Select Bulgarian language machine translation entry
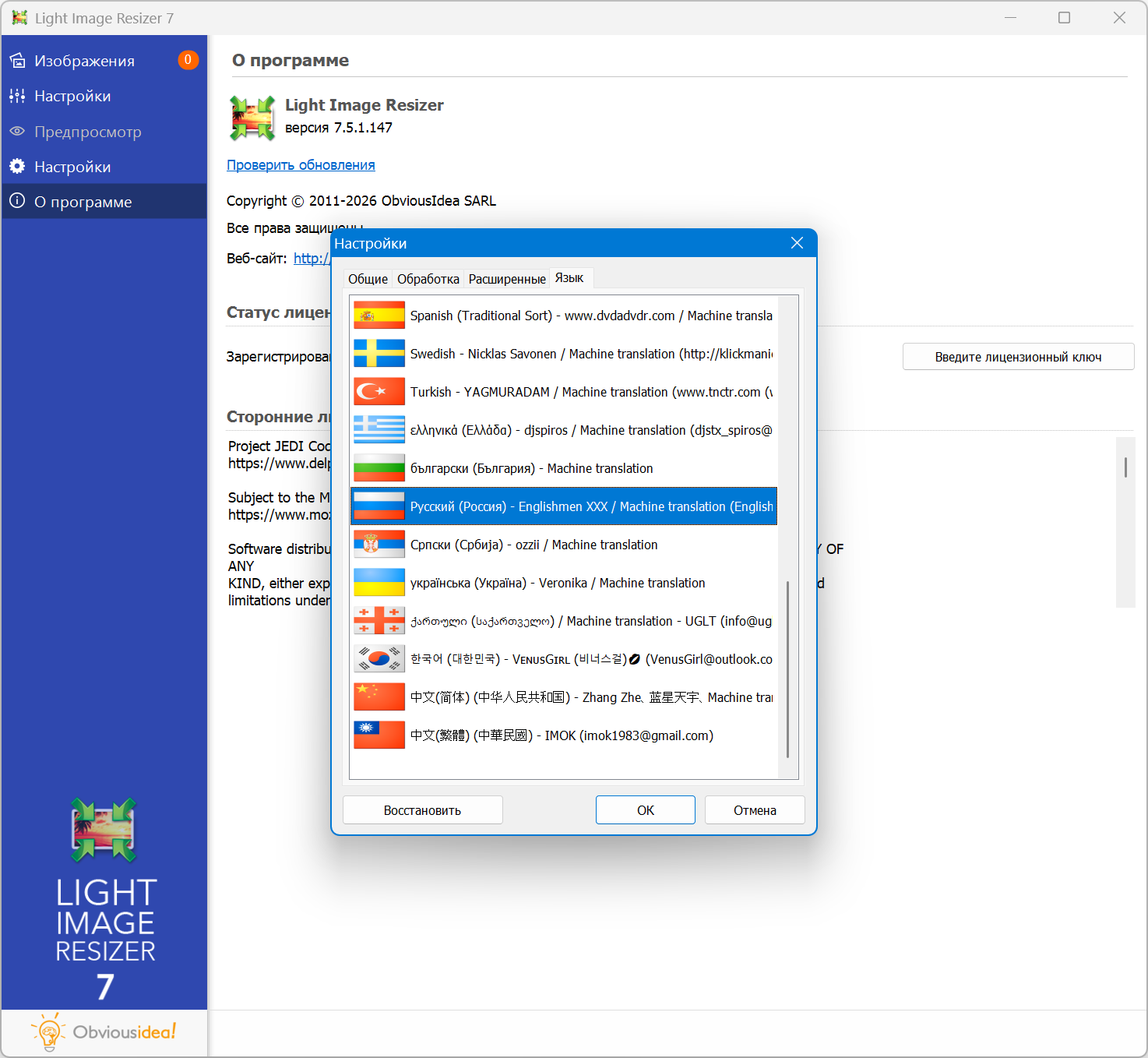Image resolution: width=1148 pixels, height=1058 pixels. 531,468
